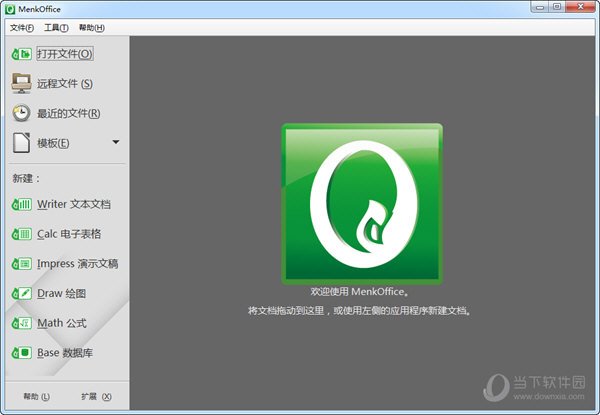Open the 帮助(H) menu in menu bar
The width and height of the screenshot is (600, 415).
click(x=92, y=28)
